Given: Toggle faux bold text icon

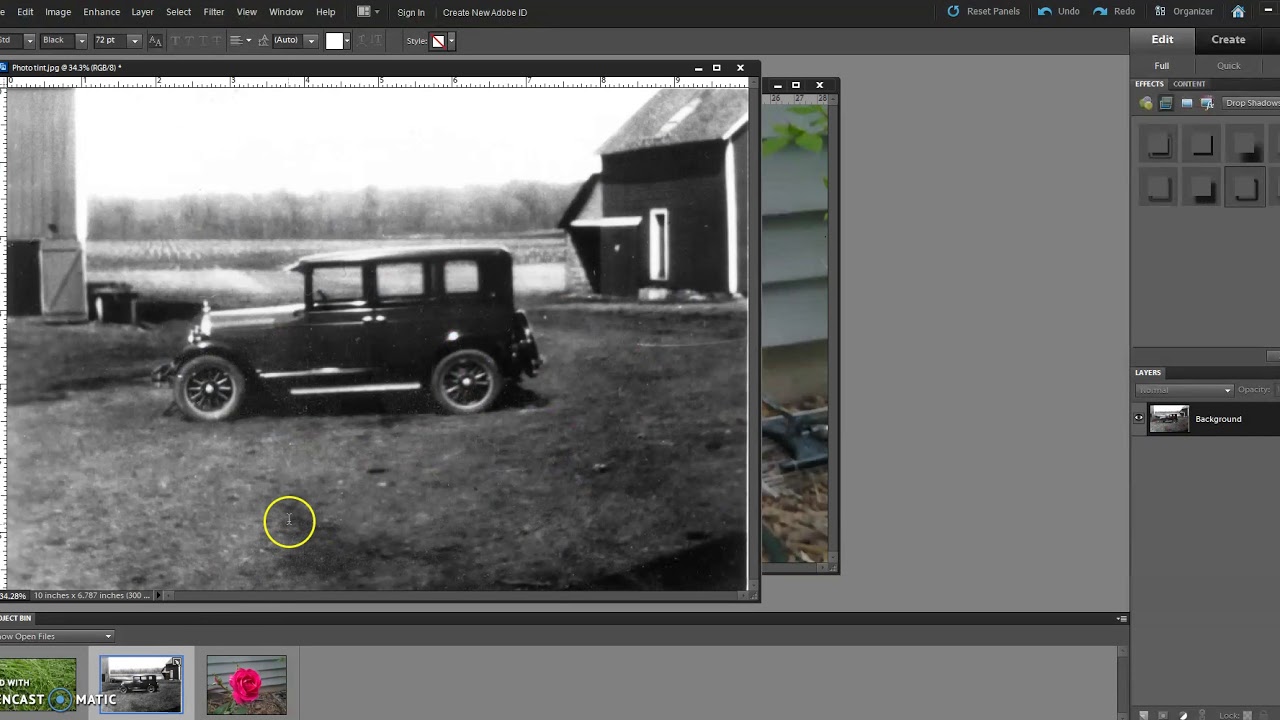Looking at the screenshot, I should pos(176,40).
